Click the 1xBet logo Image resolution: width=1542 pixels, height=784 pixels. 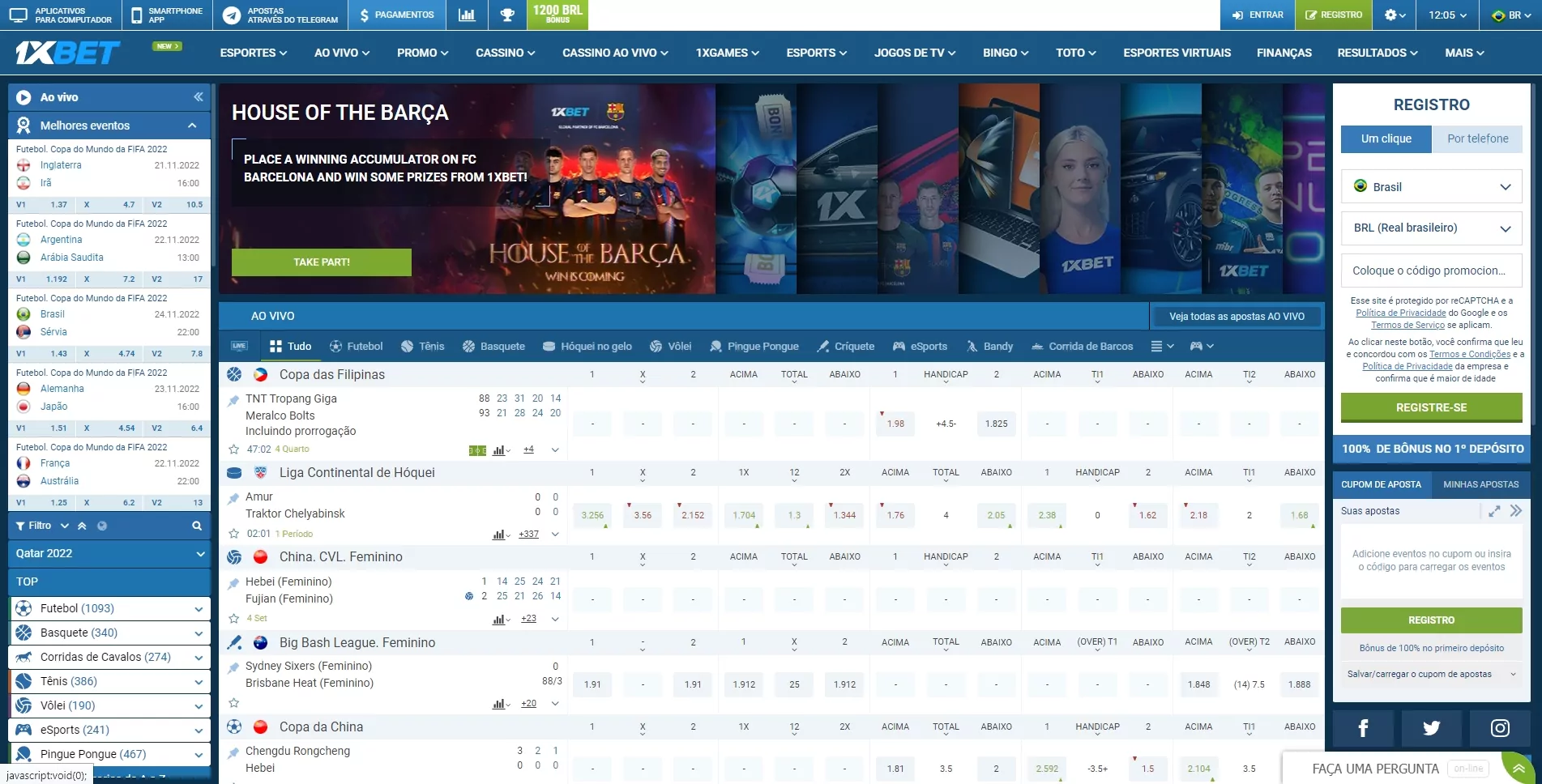click(x=67, y=53)
